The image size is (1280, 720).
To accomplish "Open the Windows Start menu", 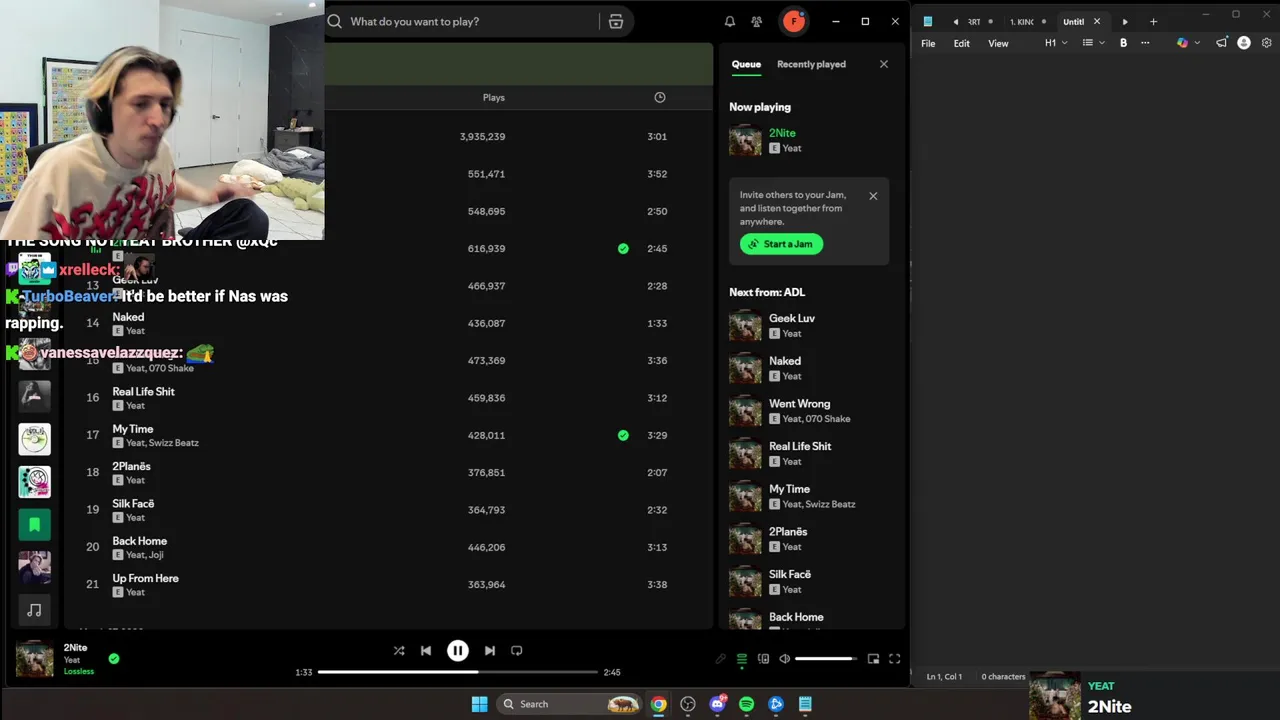I will (479, 704).
